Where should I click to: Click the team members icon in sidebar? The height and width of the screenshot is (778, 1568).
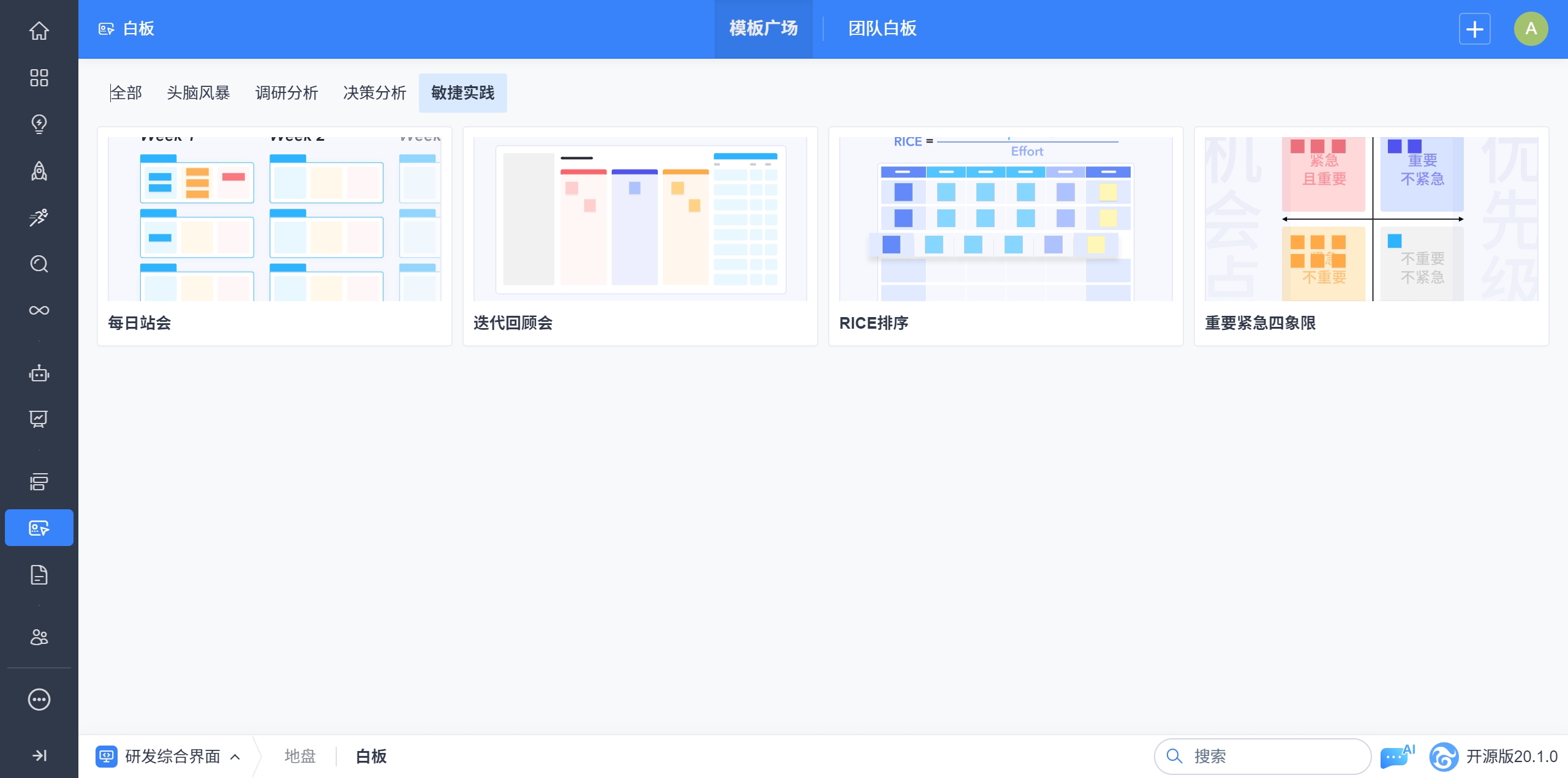coord(39,637)
